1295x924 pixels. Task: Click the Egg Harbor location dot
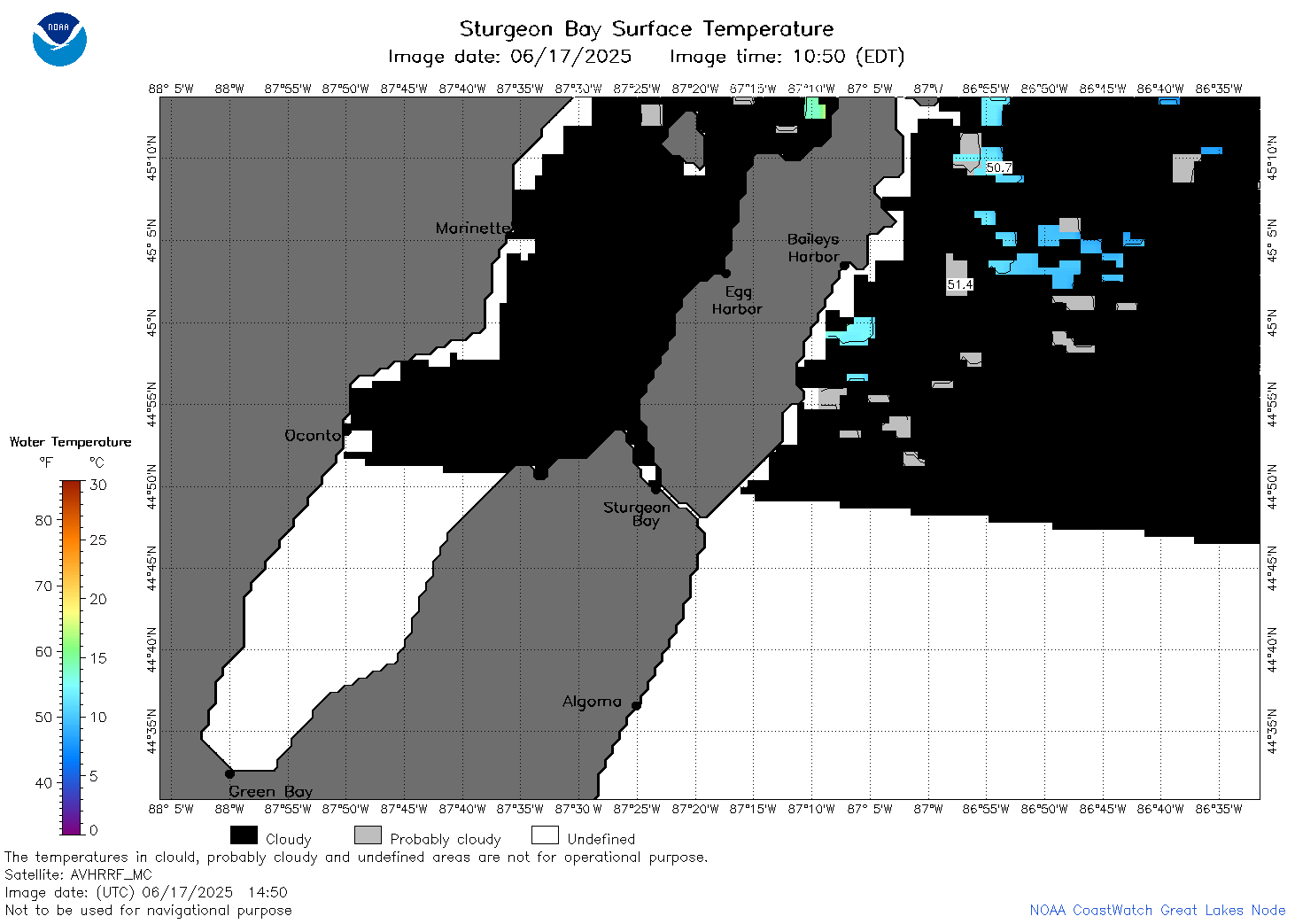click(x=725, y=274)
